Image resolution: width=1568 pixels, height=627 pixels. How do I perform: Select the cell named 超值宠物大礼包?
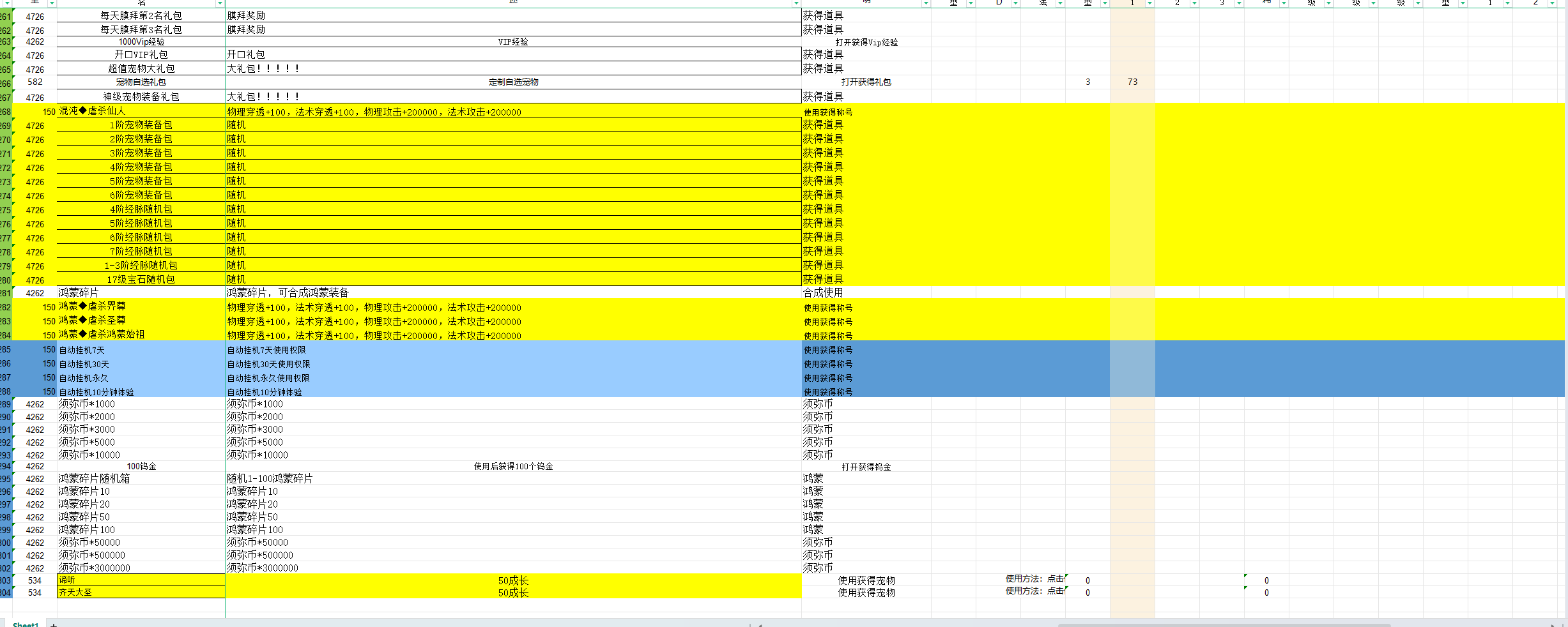(141, 69)
